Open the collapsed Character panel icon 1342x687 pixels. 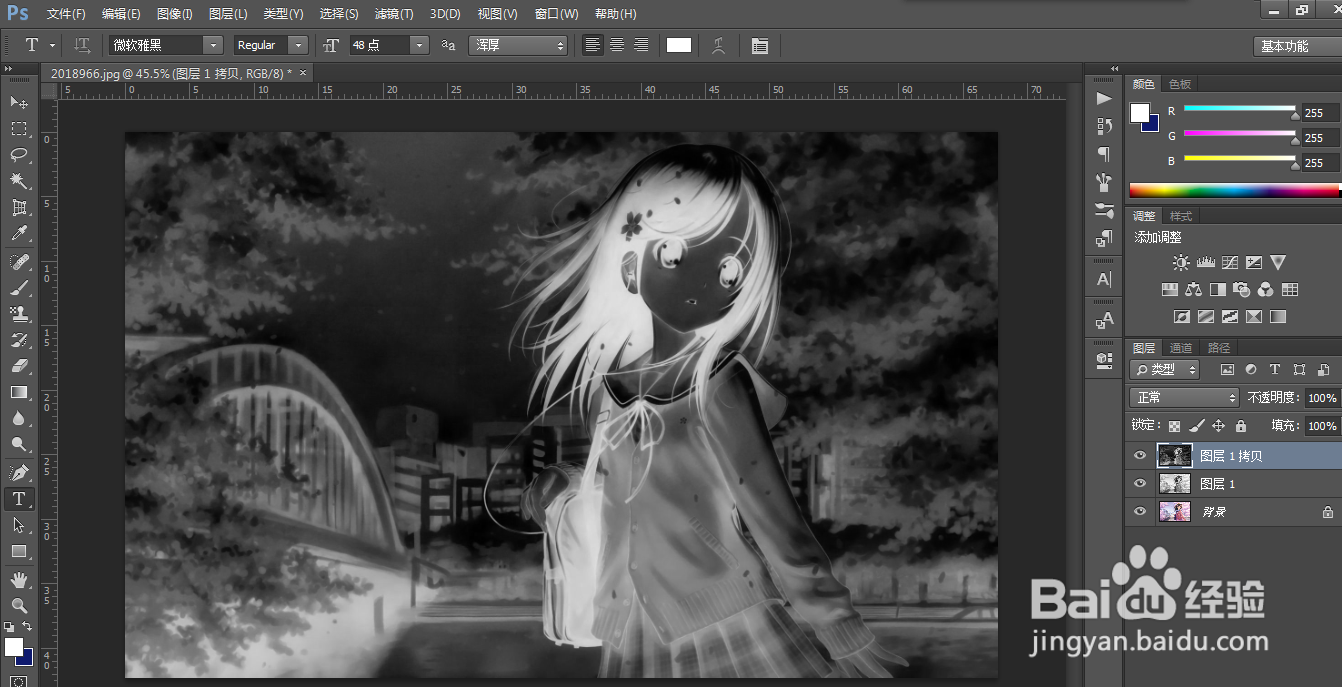point(1104,280)
